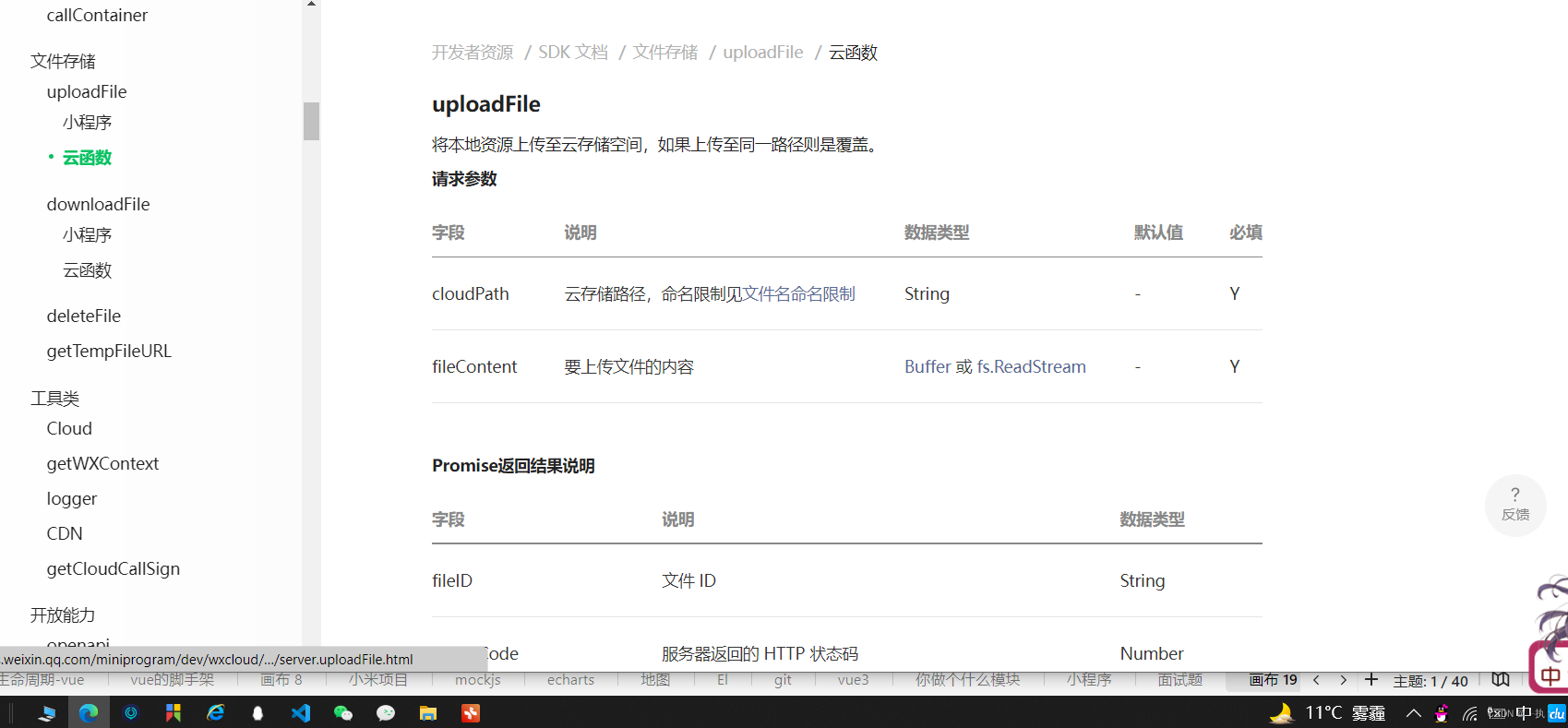
Task: Select the 工具类 sidebar section
Action: [54, 399]
